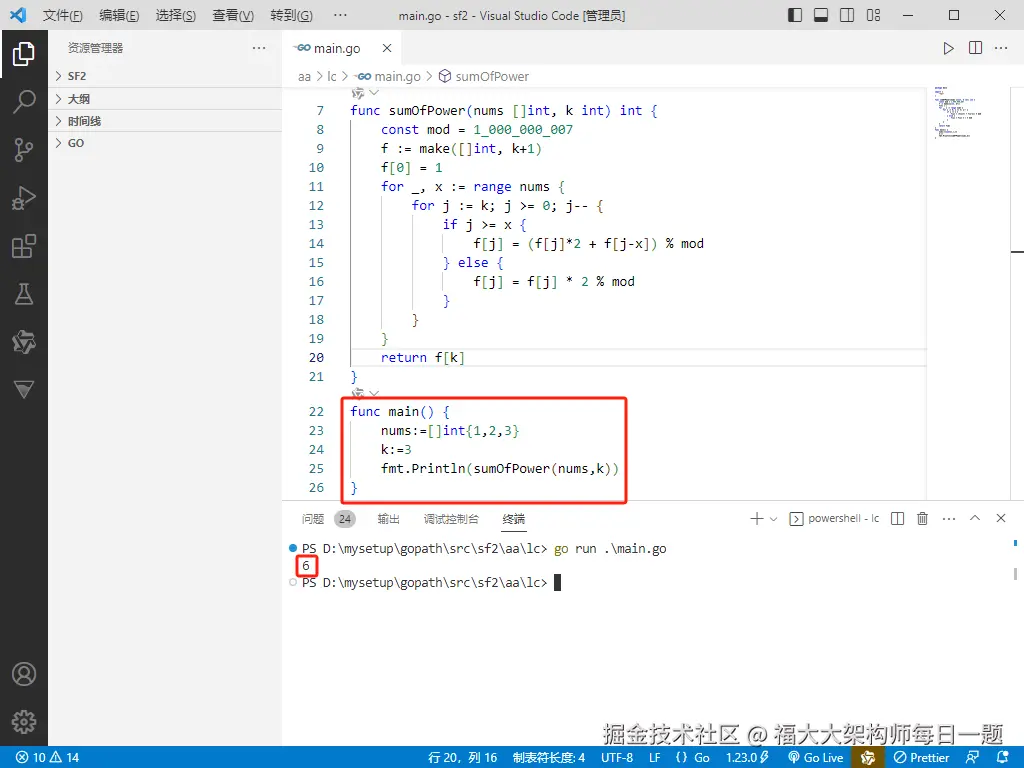This screenshot has height=768, width=1024.
Task: Open the Source Control view
Action: pyautogui.click(x=24, y=150)
